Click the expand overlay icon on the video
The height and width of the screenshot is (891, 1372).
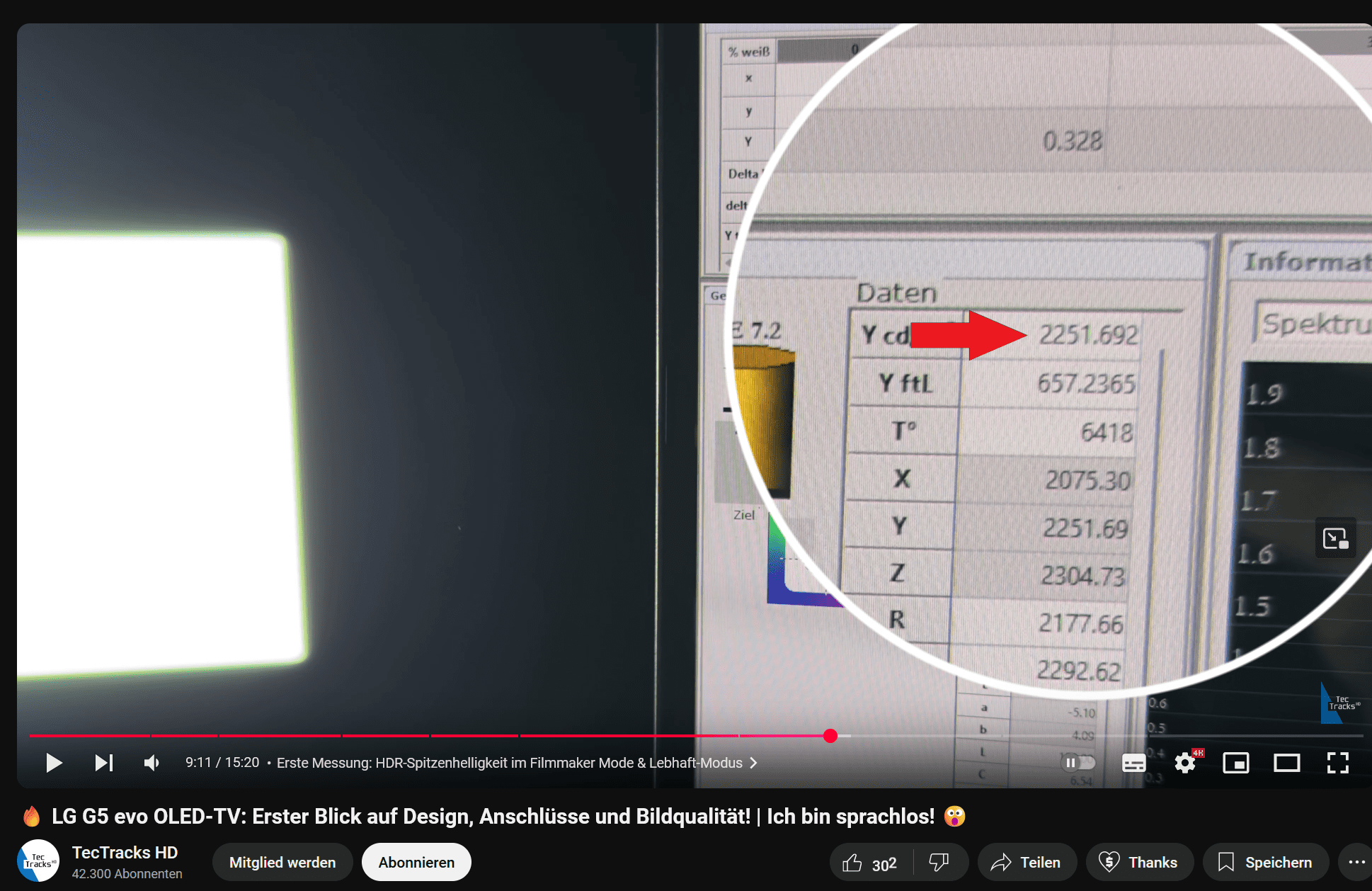click(x=1336, y=538)
